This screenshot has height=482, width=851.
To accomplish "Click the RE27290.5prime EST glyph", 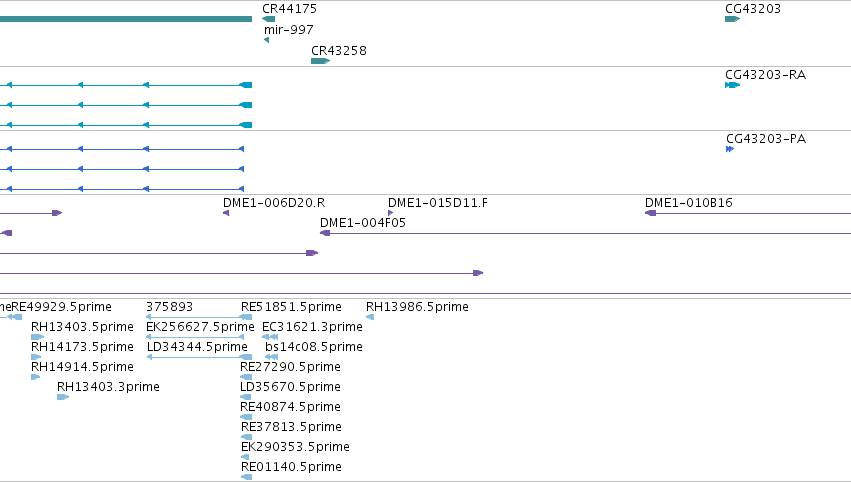I will (246, 377).
